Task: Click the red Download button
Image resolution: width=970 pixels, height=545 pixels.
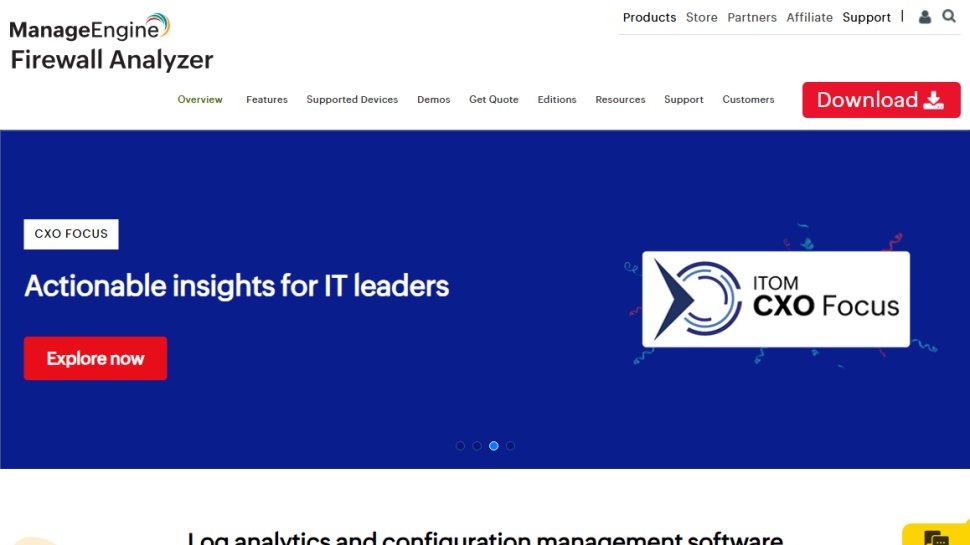Action: [881, 100]
